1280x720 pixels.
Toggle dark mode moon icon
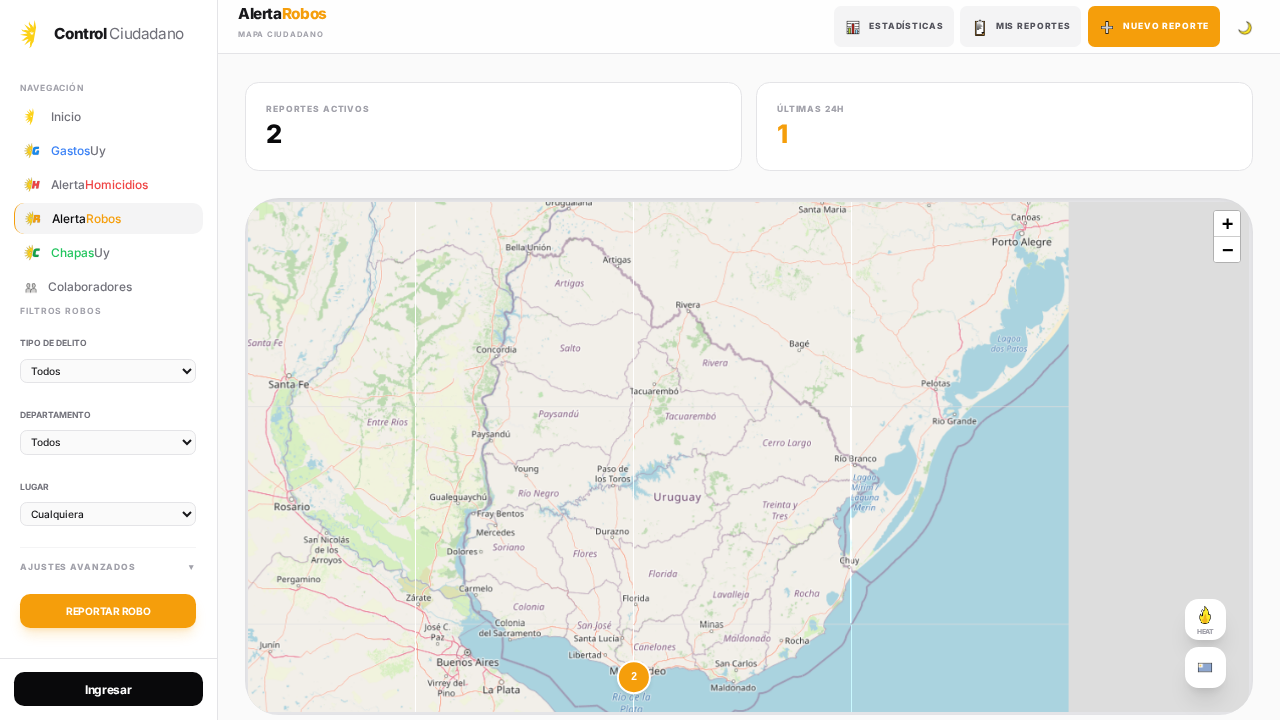[1245, 27]
